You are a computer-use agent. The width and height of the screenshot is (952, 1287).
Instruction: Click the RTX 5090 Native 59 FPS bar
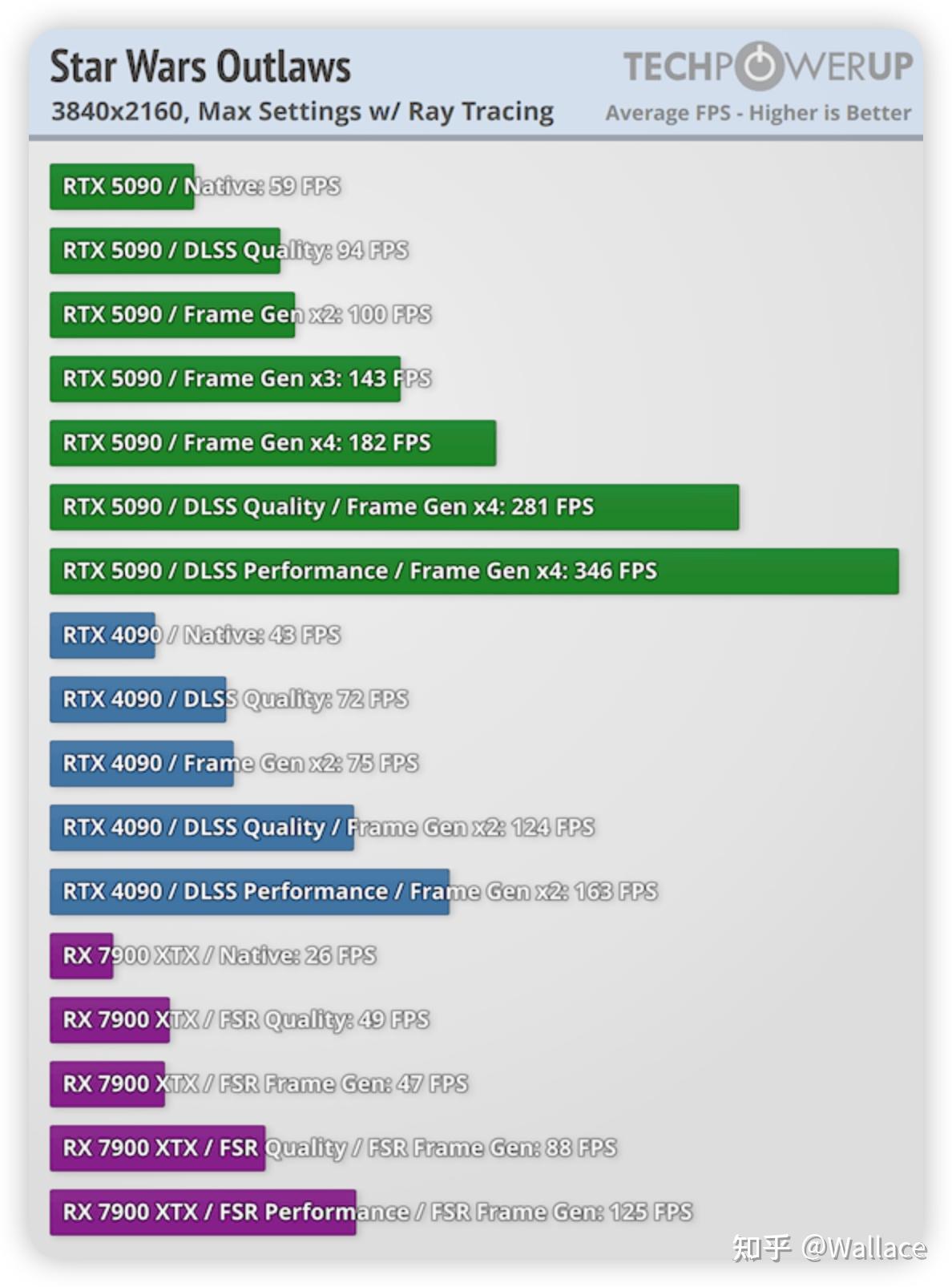122,187
